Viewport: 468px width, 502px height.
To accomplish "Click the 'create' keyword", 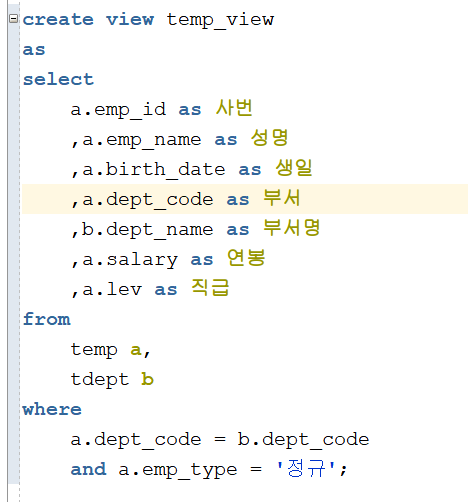I will (58, 19).
